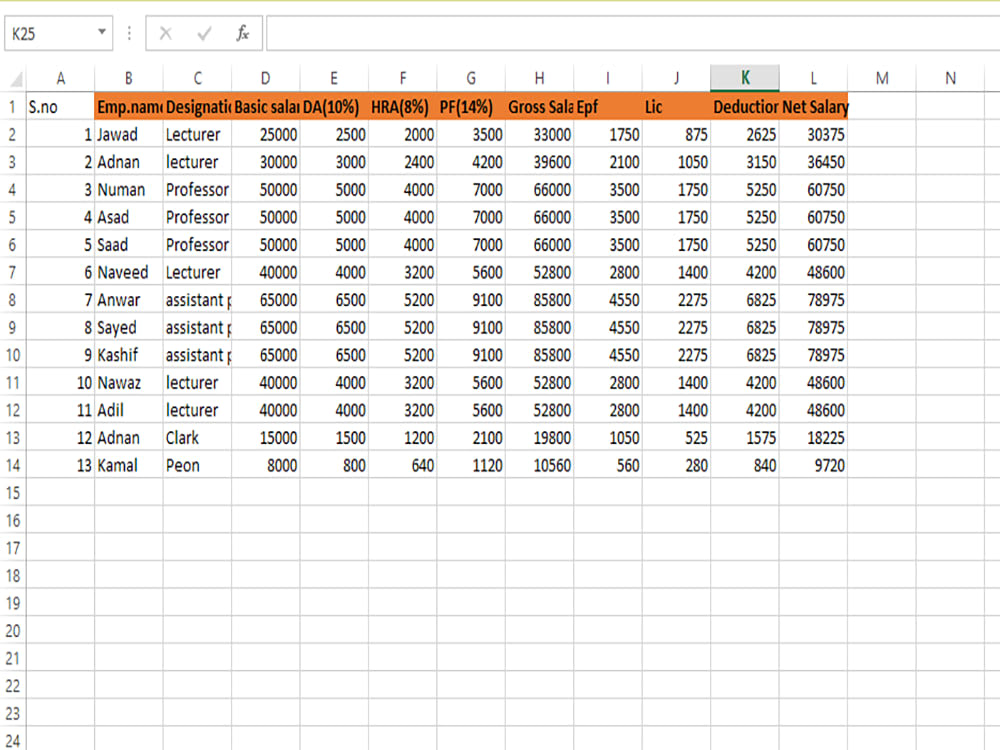This screenshot has width=1000, height=750.
Task: Click the Select All corner triangle
Action: pos(17,79)
